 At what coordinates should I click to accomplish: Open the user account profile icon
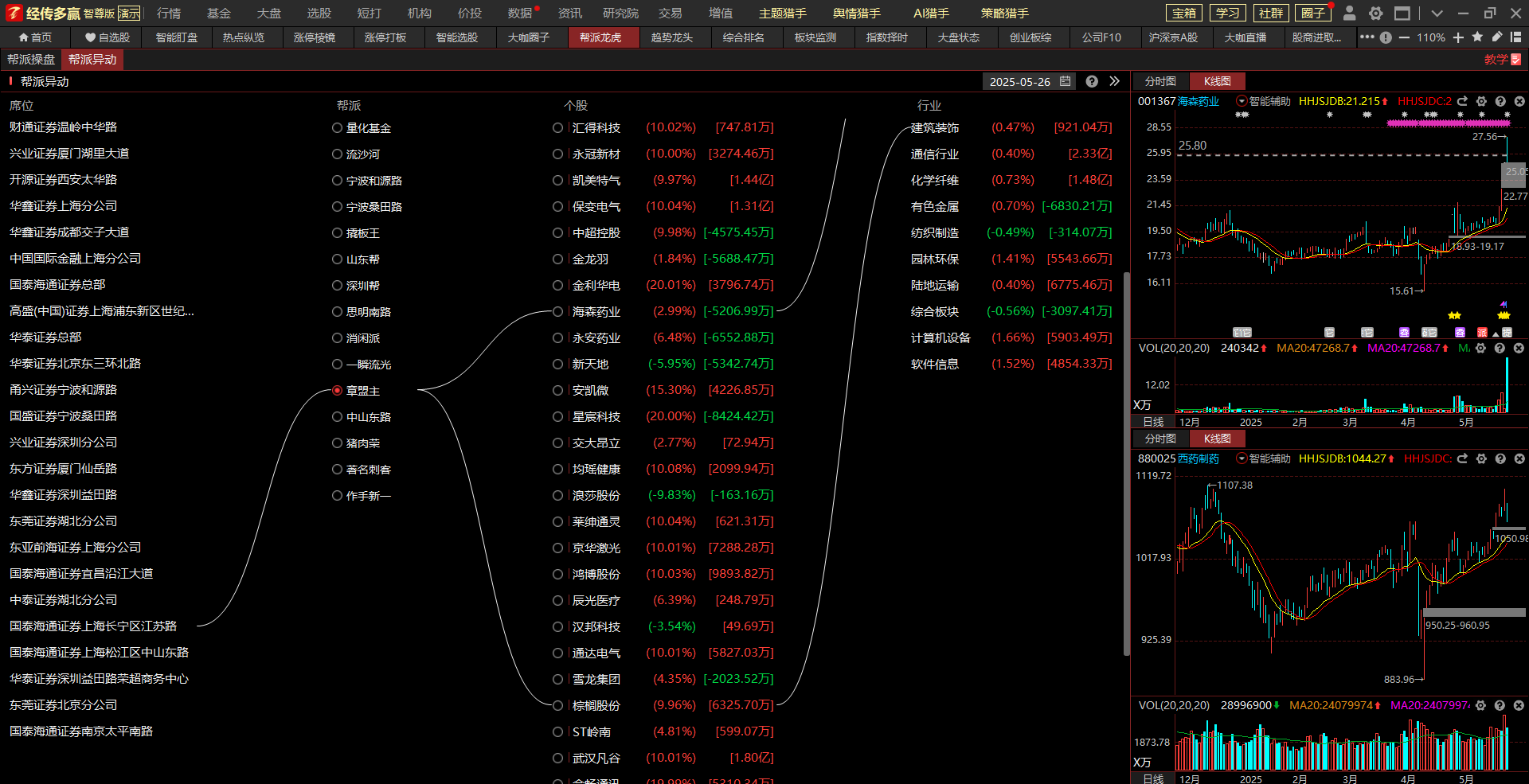1349,13
